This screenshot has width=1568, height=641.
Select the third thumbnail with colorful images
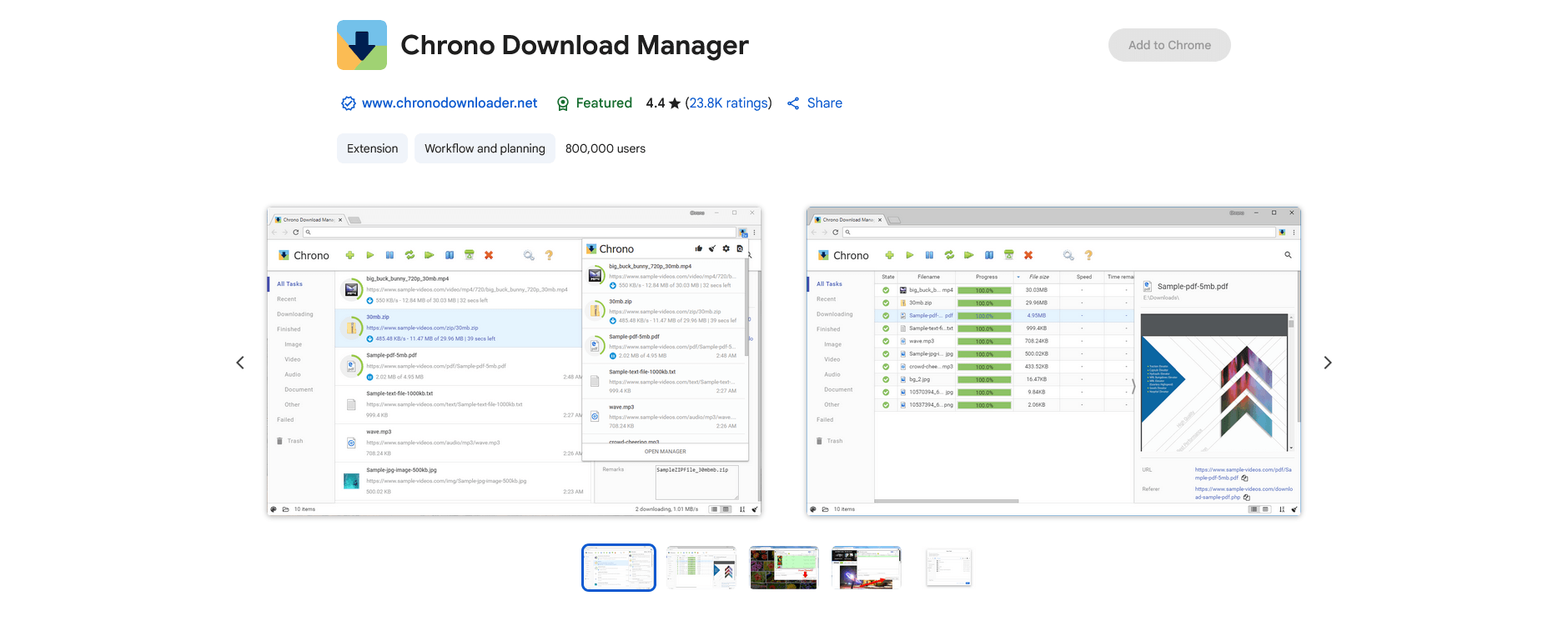pos(784,568)
